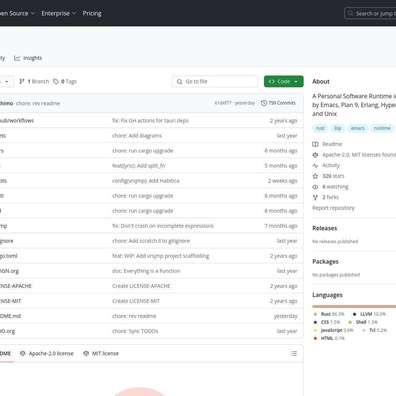This screenshot has height=396, width=396.
Task: Open commit config(vrsjmp): Add Habitica
Action: click(146, 181)
